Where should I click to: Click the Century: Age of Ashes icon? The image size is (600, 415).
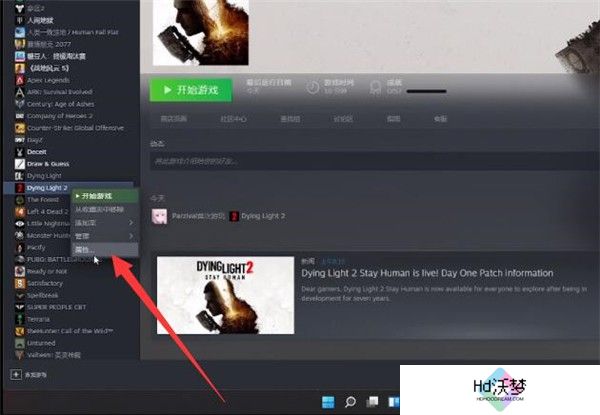click(x=20, y=104)
